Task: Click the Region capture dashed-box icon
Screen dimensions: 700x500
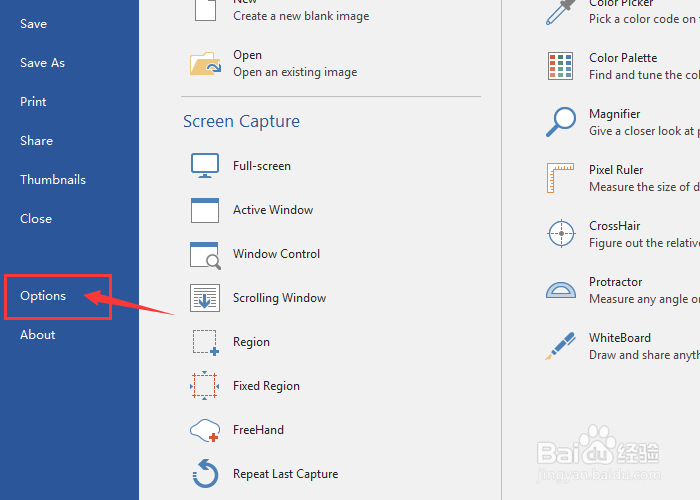Action: [206, 342]
